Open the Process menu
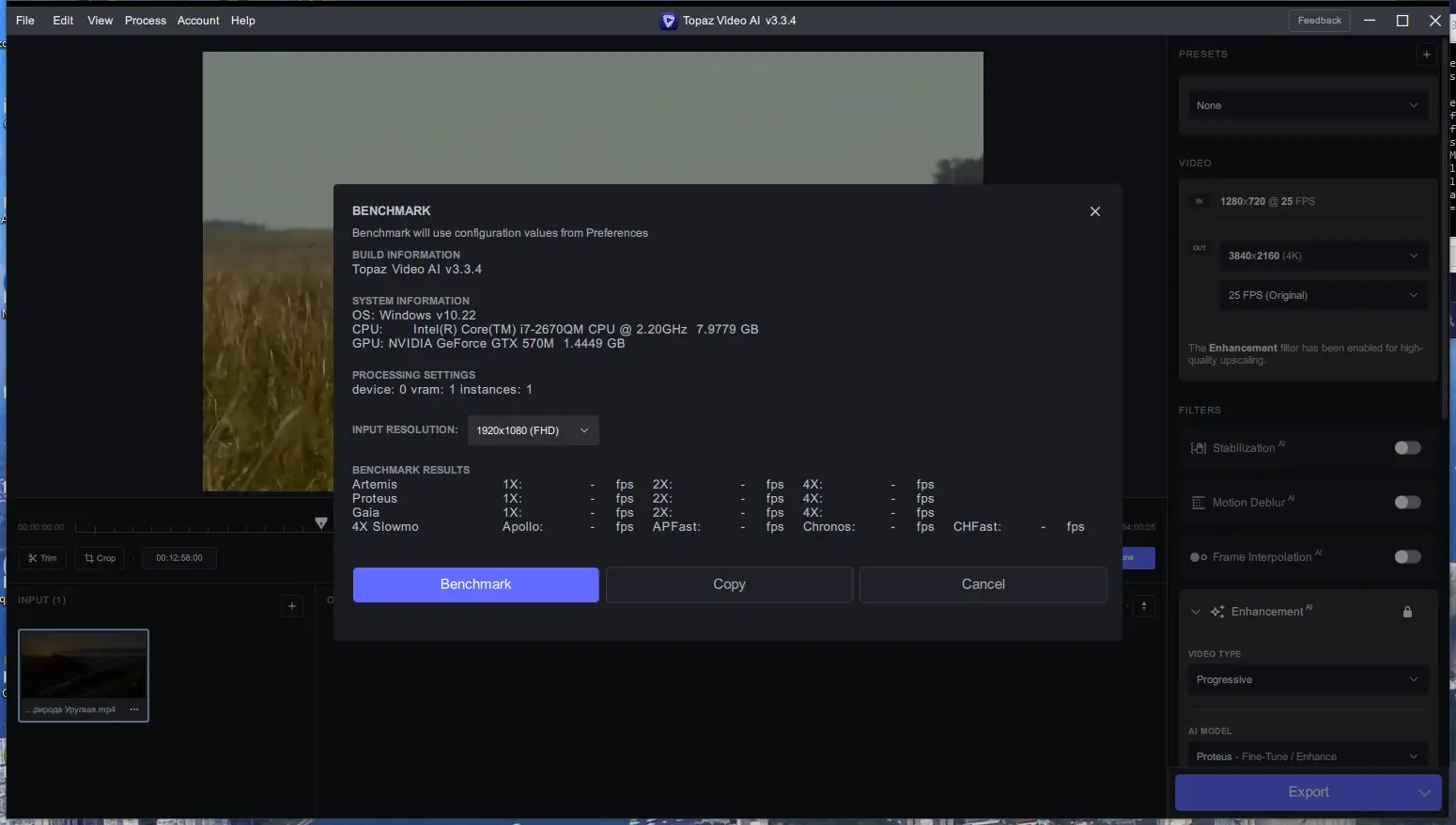The width and height of the screenshot is (1456, 825). pyautogui.click(x=146, y=21)
